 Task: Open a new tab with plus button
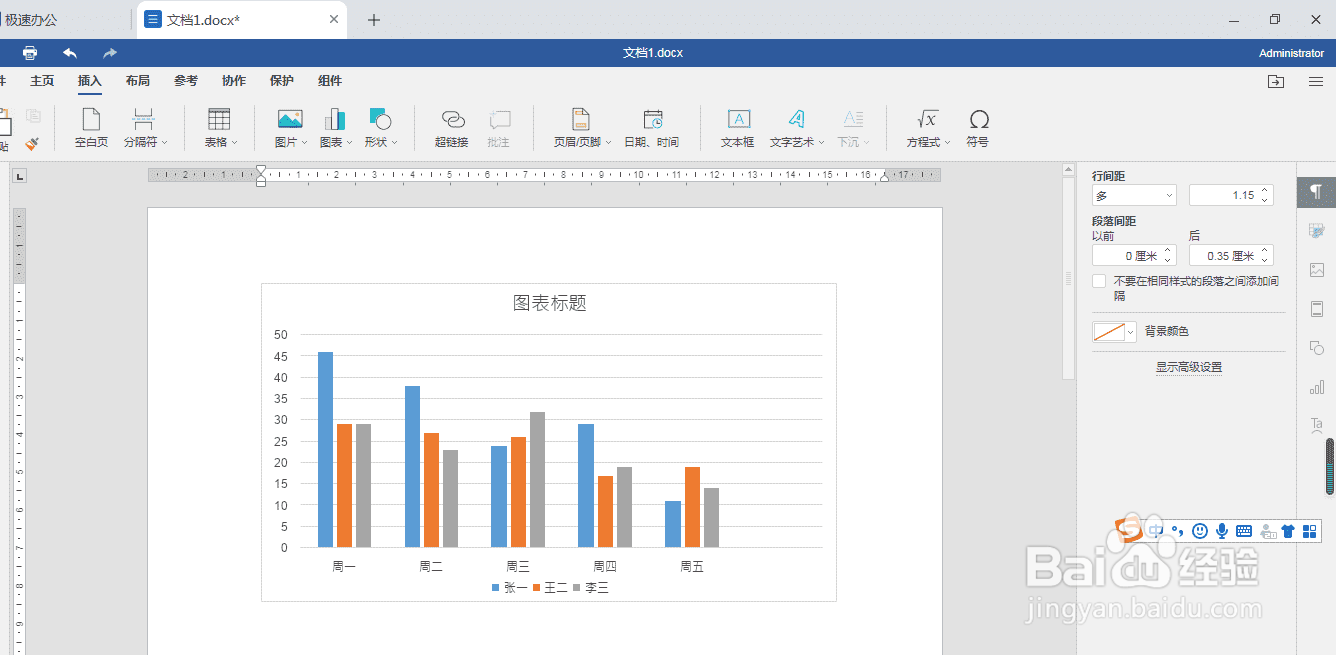(x=374, y=20)
